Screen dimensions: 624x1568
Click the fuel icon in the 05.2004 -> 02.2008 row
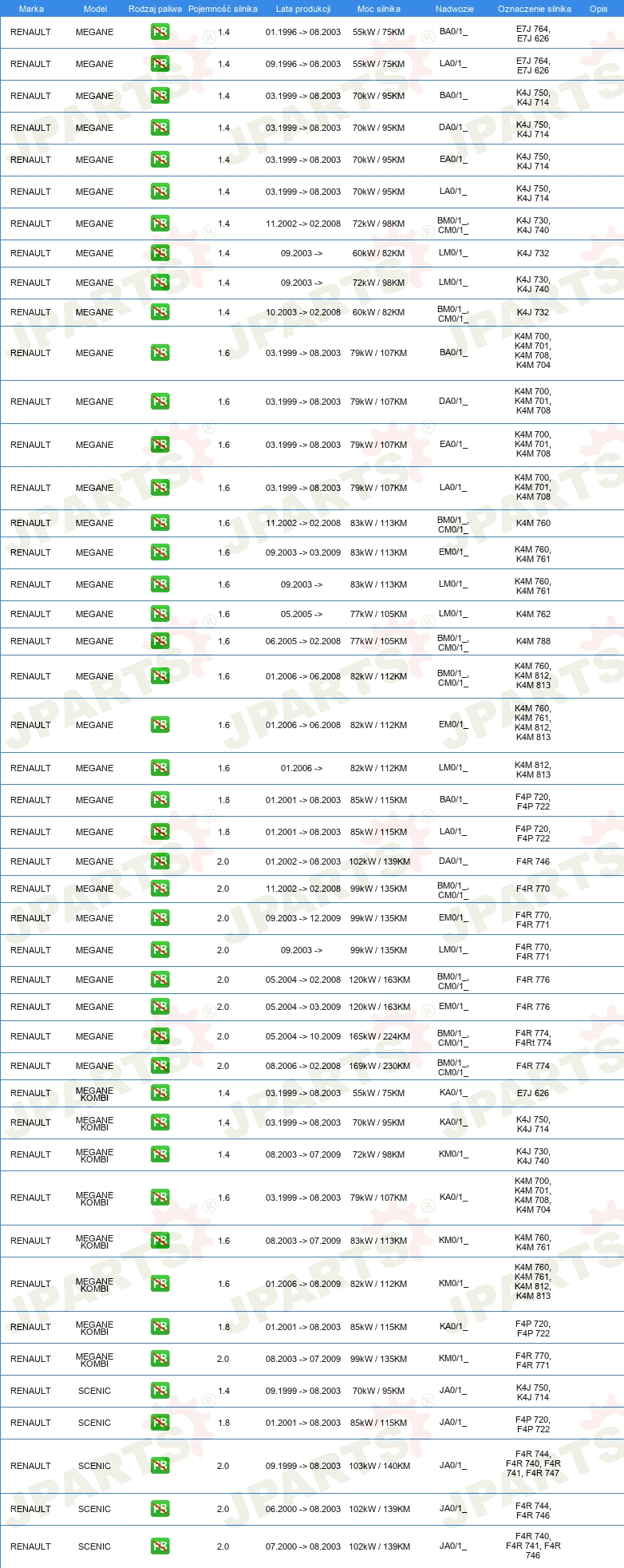point(160,980)
